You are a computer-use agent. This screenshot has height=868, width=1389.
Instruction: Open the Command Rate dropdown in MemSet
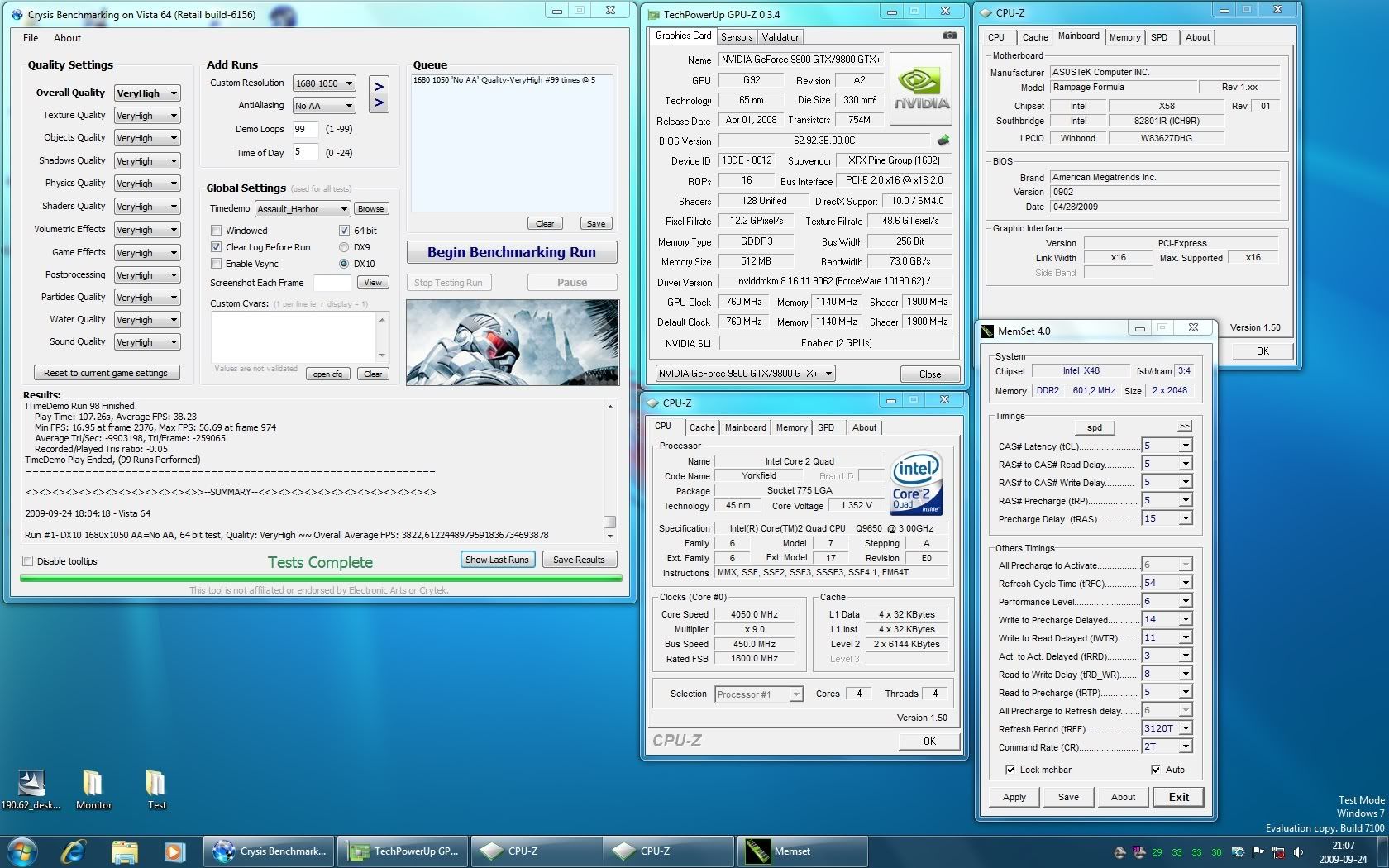(1167, 746)
